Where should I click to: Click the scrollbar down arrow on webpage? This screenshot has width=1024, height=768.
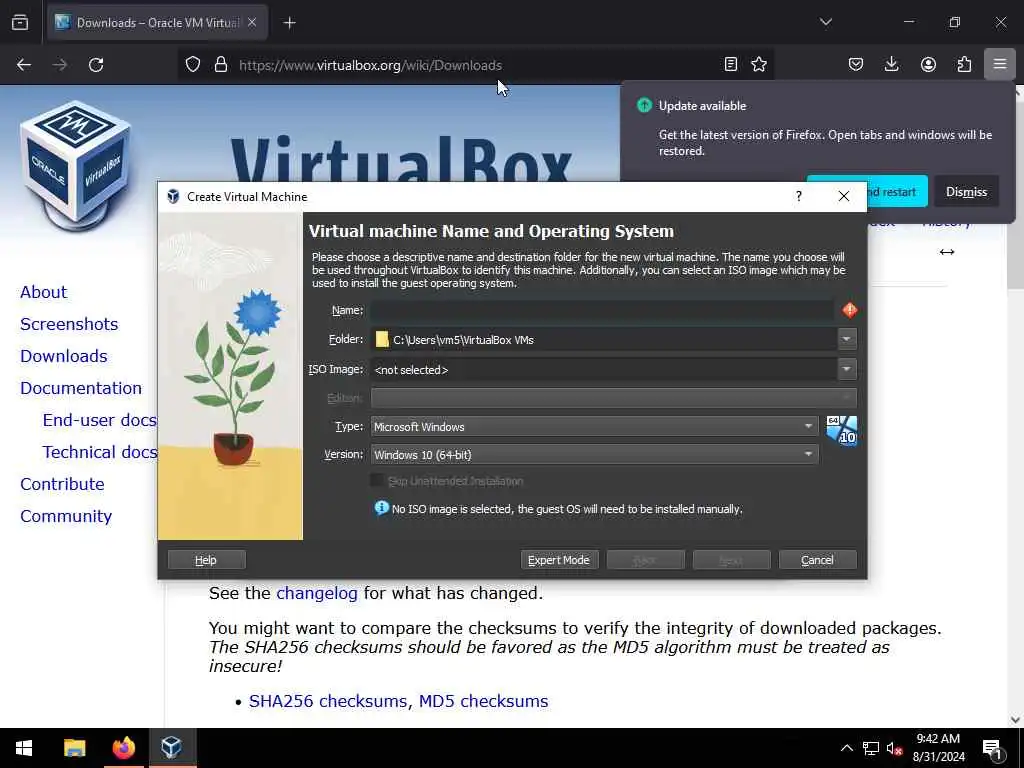point(1016,720)
